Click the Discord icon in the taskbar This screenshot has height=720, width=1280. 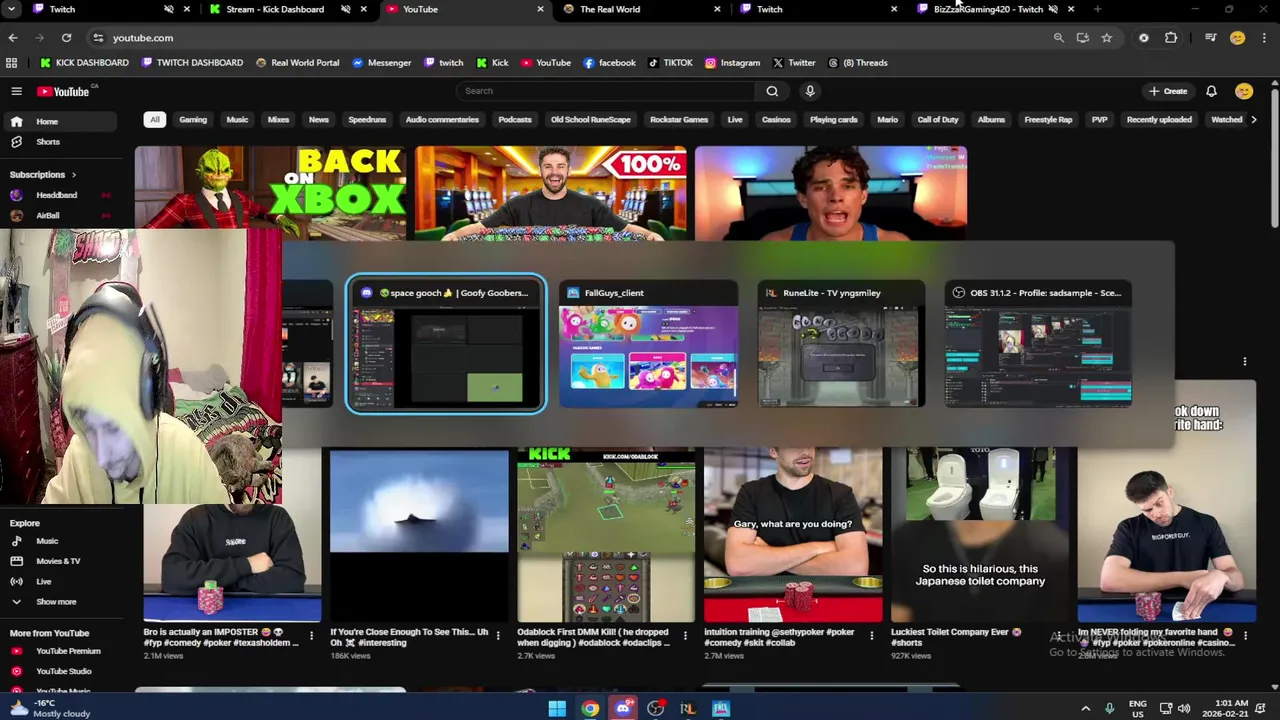point(623,709)
